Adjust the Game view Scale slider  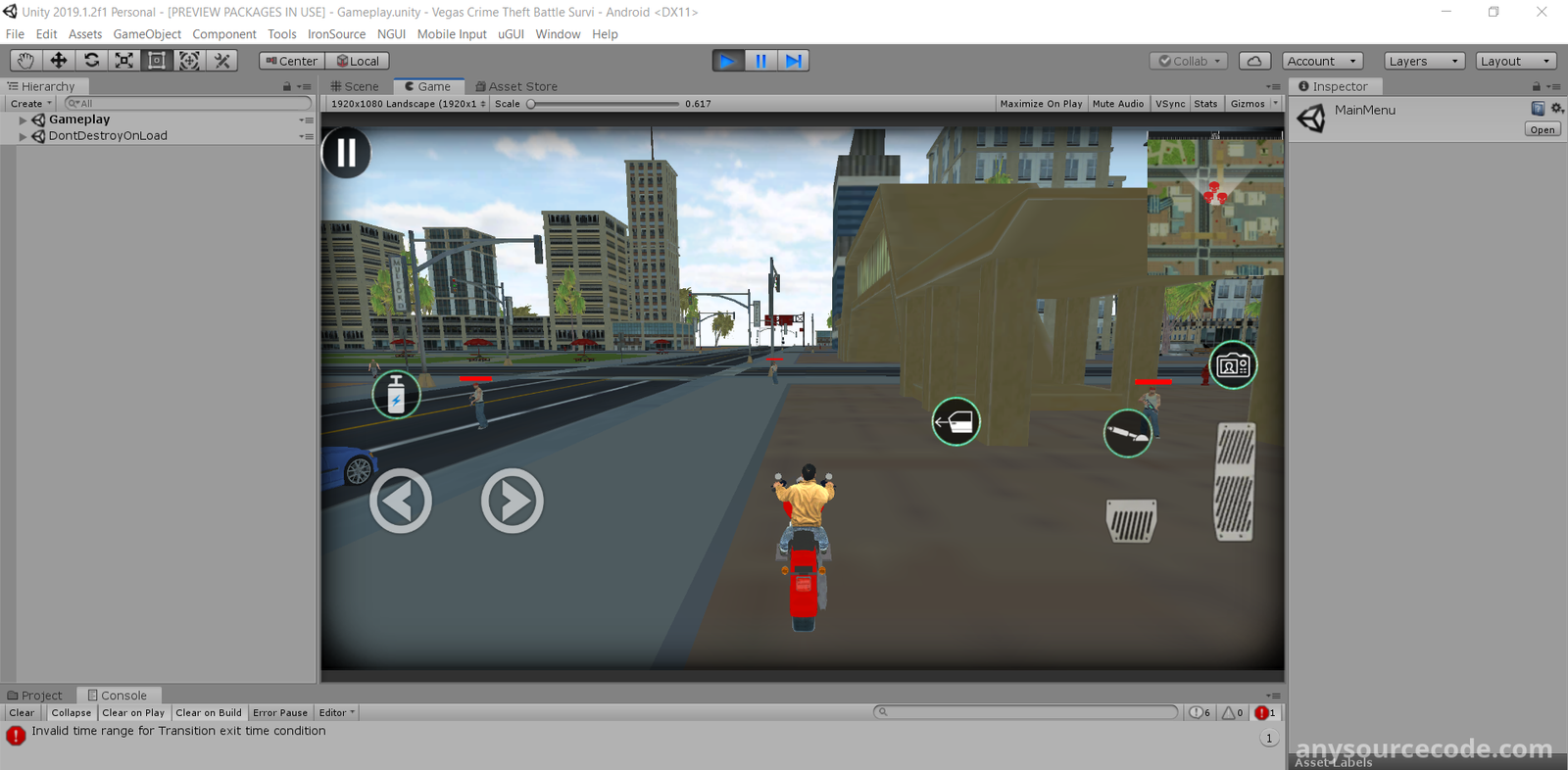coord(532,104)
